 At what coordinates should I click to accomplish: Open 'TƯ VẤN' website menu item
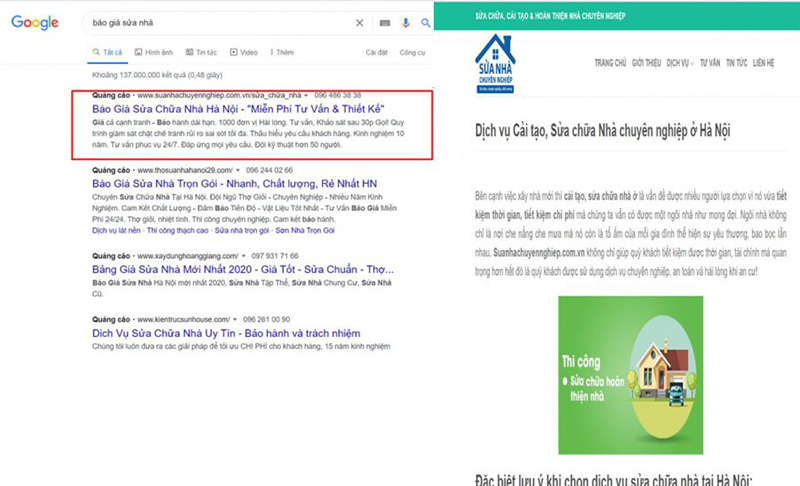(x=710, y=63)
